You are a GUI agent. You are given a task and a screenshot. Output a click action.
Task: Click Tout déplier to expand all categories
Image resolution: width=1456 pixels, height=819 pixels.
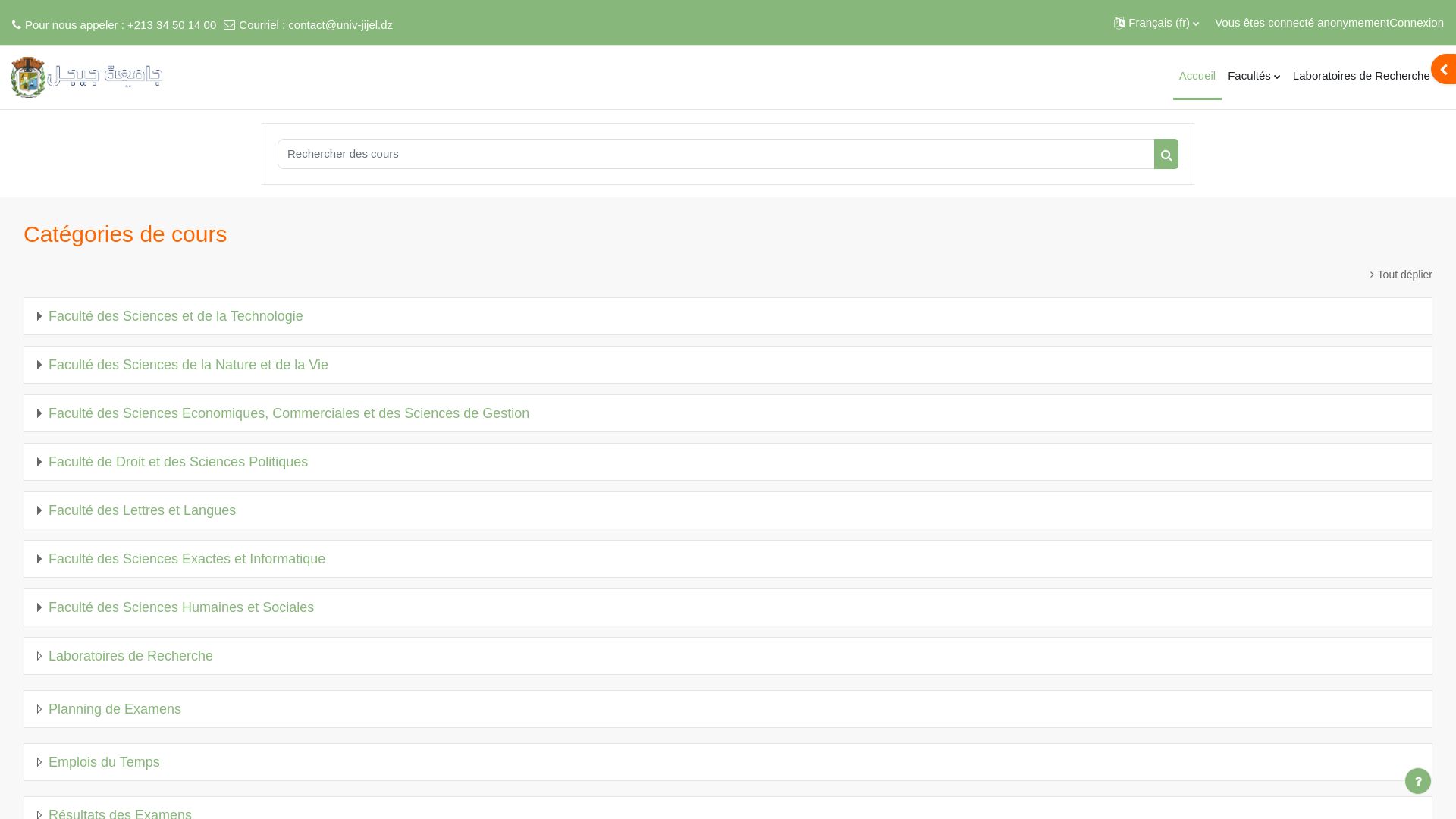[1400, 274]
